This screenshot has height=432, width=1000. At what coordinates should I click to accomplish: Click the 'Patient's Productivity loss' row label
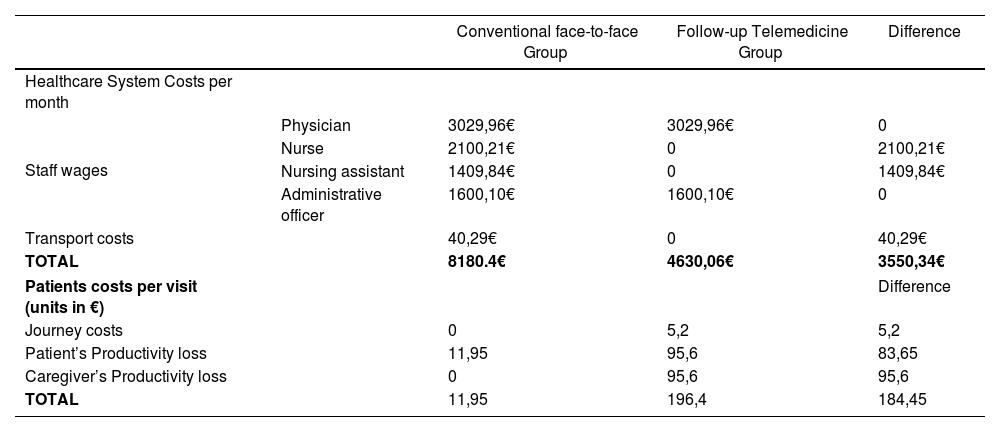[116, 354]
